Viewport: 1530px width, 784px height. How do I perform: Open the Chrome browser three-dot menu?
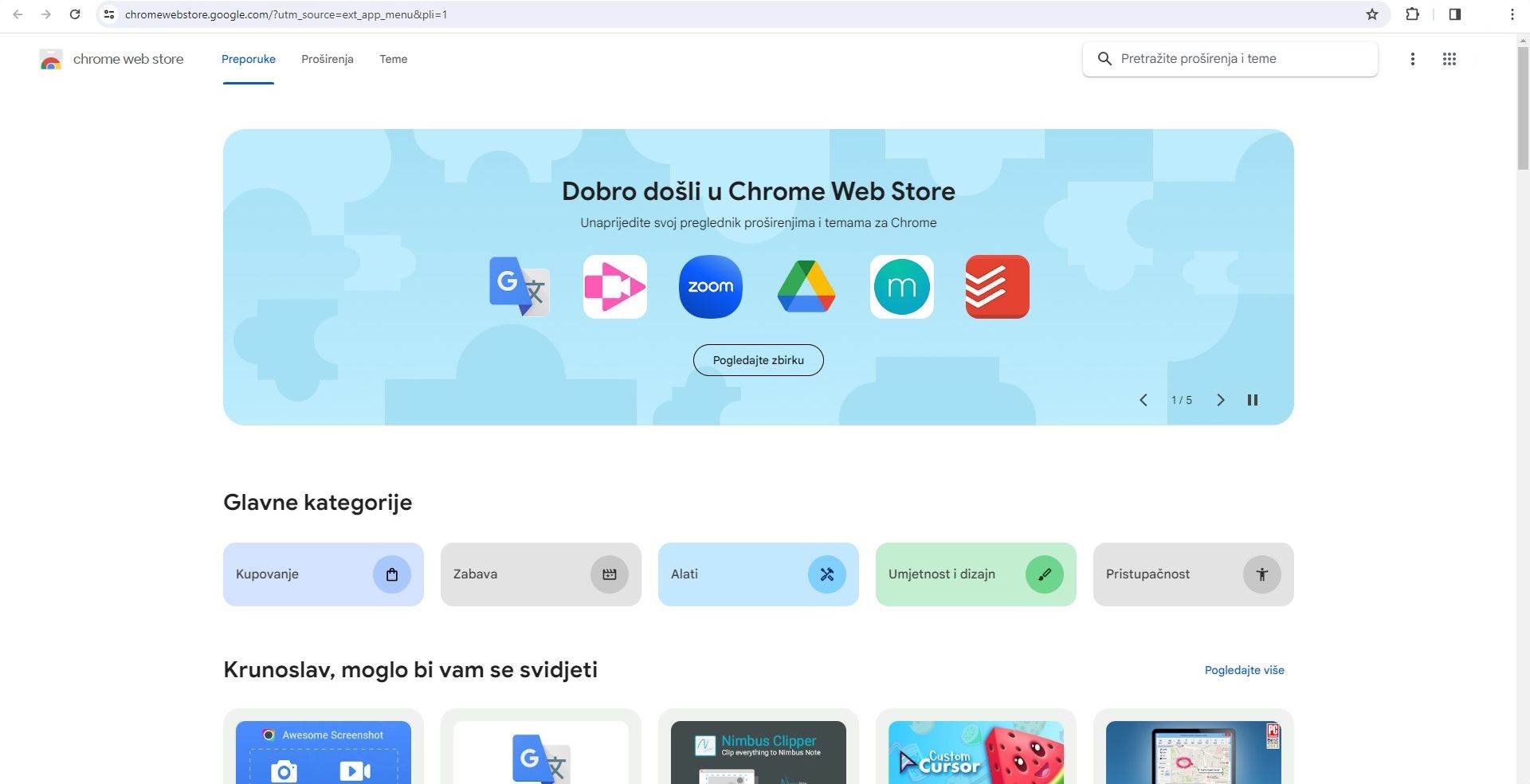[x=1512, y=14]
